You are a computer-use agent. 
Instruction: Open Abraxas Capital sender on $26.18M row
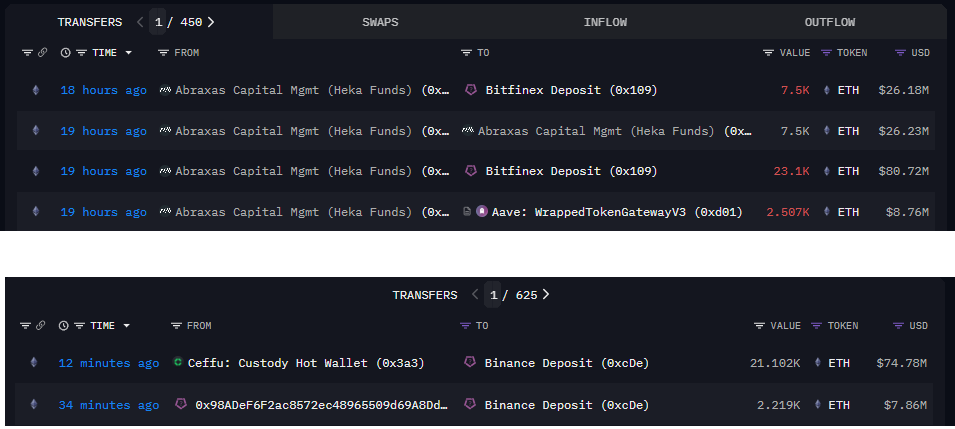tap(312, 90)
